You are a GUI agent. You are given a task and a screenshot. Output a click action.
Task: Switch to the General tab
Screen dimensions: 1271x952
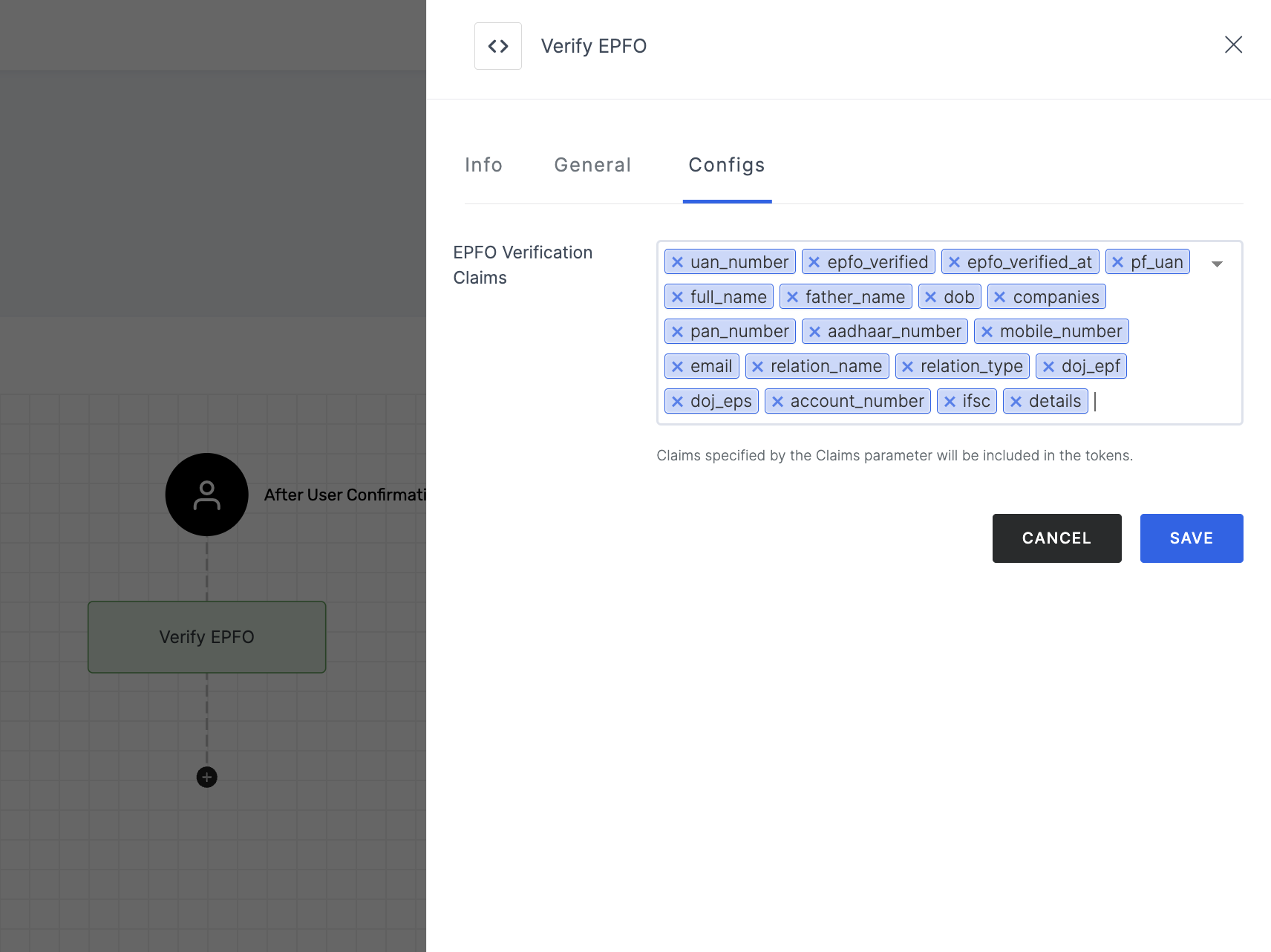(592, 165)
